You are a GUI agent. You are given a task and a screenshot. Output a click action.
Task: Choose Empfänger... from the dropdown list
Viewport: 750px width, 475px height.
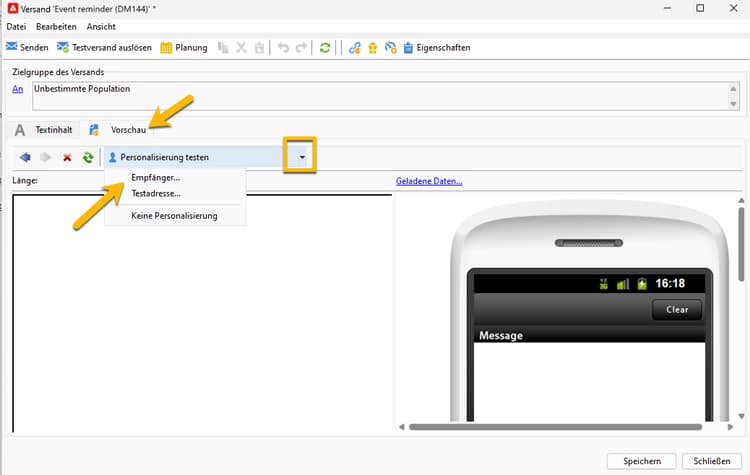click(155, 177)
